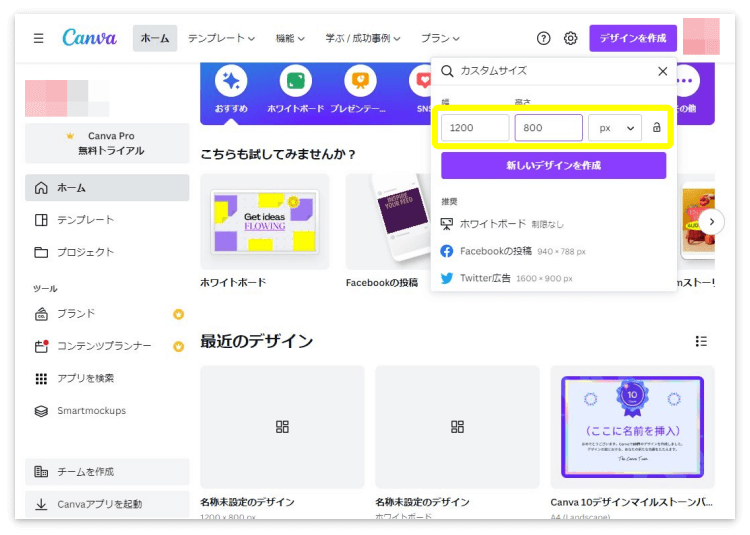Select the プレゼンテーション category icon
Viewport: 750px width, 535px height.
coord(360,81)
